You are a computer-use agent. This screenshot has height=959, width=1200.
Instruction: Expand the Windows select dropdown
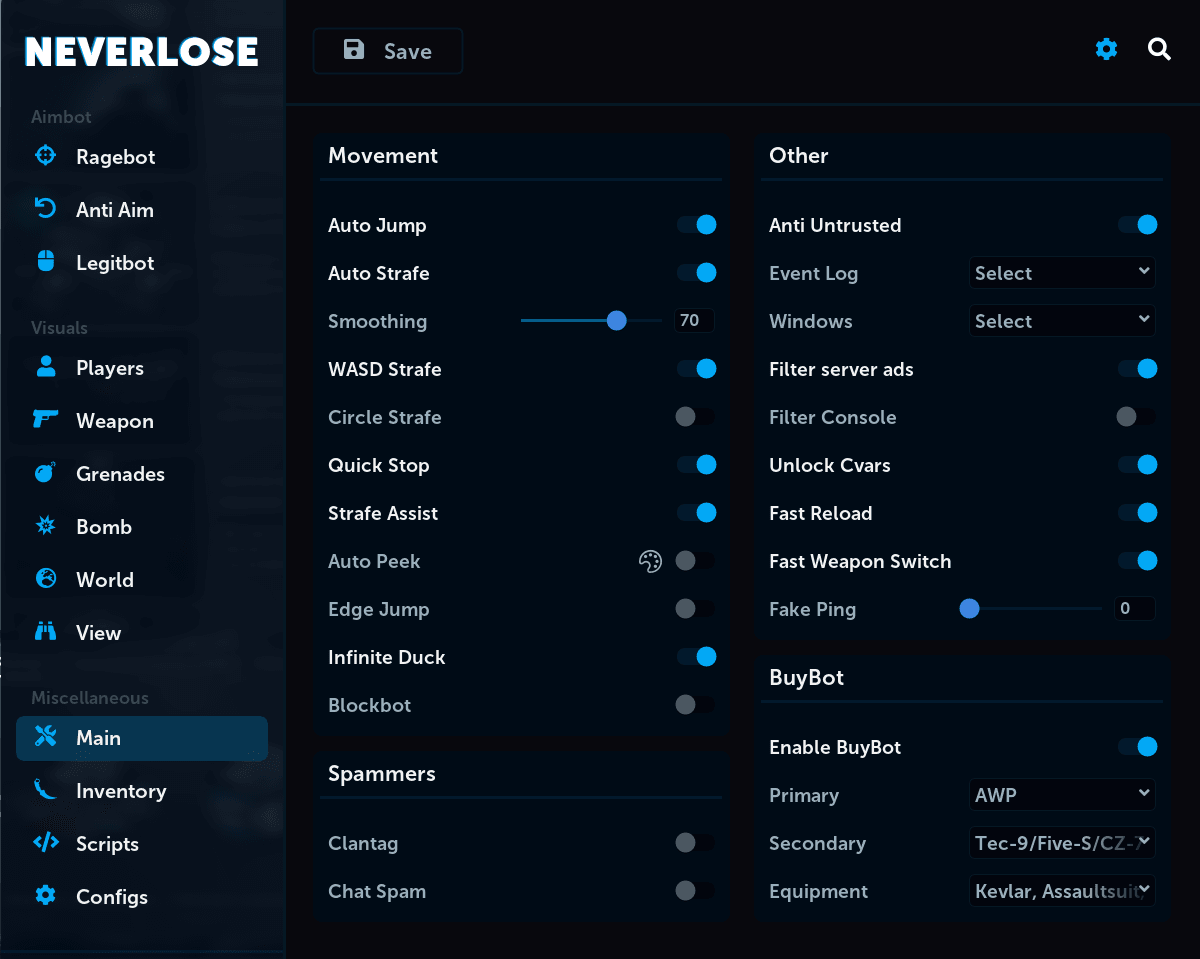pos(1062,321)
